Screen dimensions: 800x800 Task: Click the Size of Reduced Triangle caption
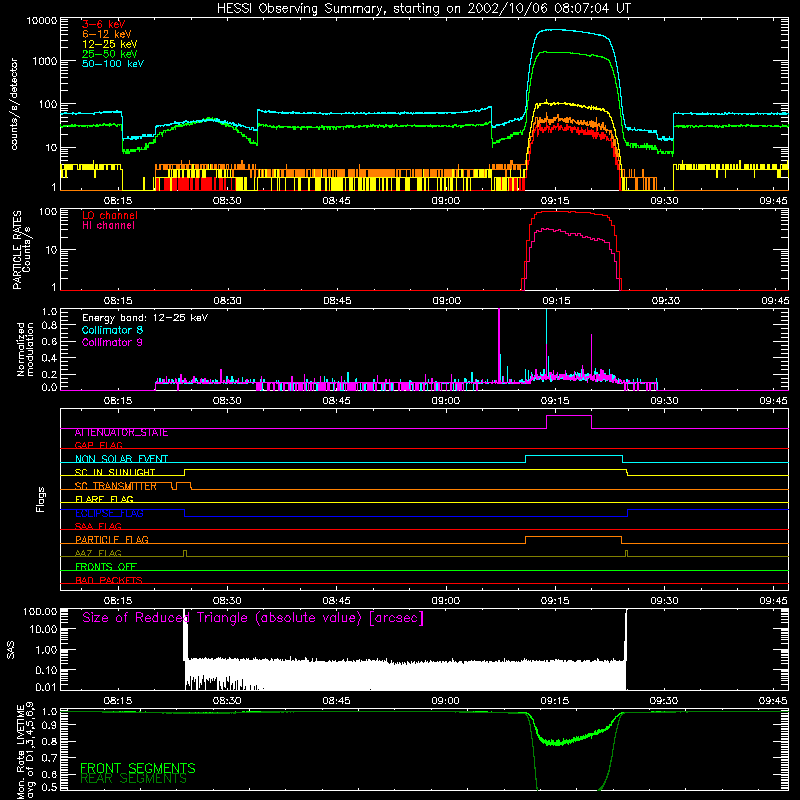click(x=253, y=618)
